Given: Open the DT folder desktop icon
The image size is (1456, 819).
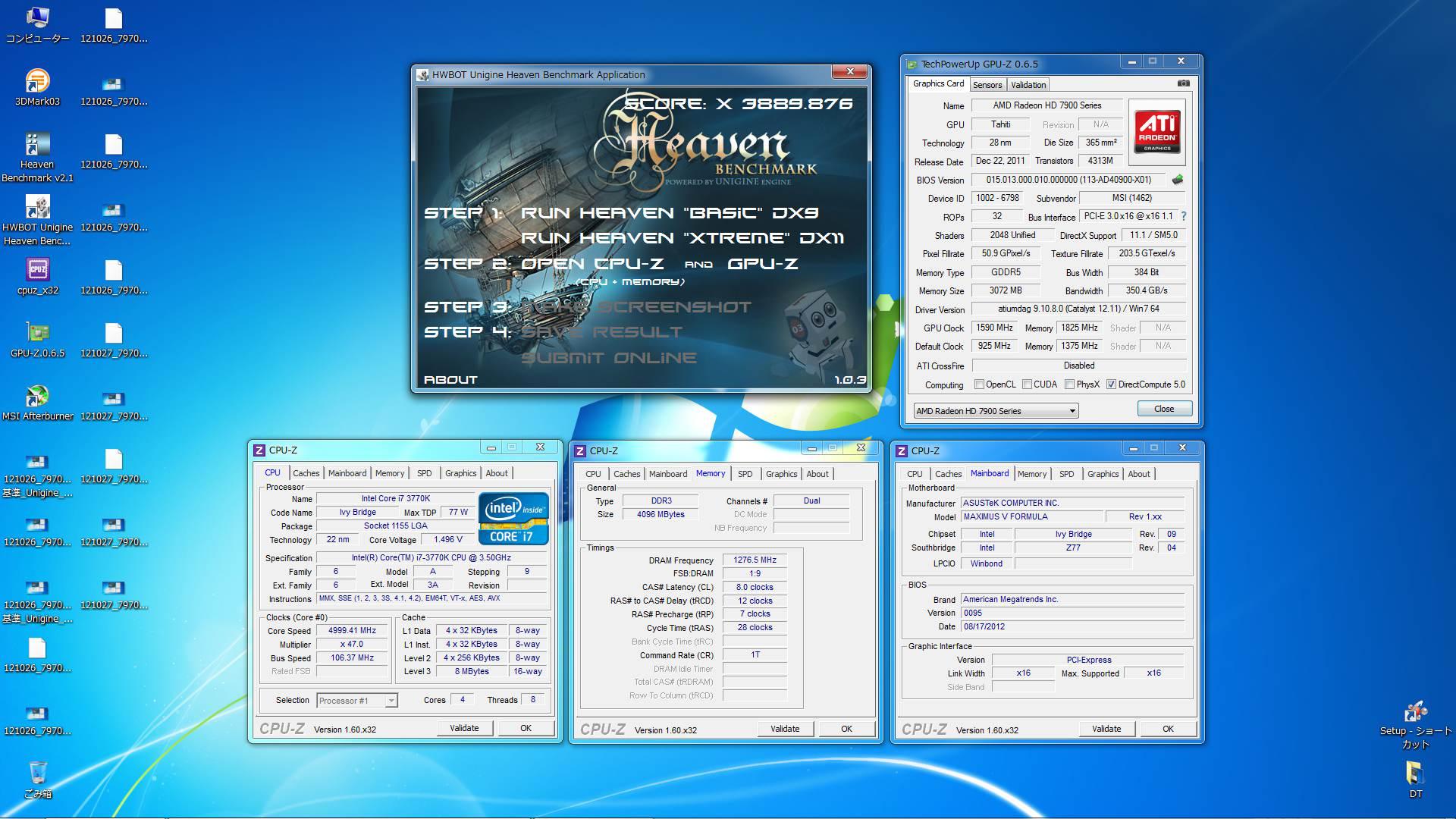Looking at the screenshot, I should tap(1415, 780).
